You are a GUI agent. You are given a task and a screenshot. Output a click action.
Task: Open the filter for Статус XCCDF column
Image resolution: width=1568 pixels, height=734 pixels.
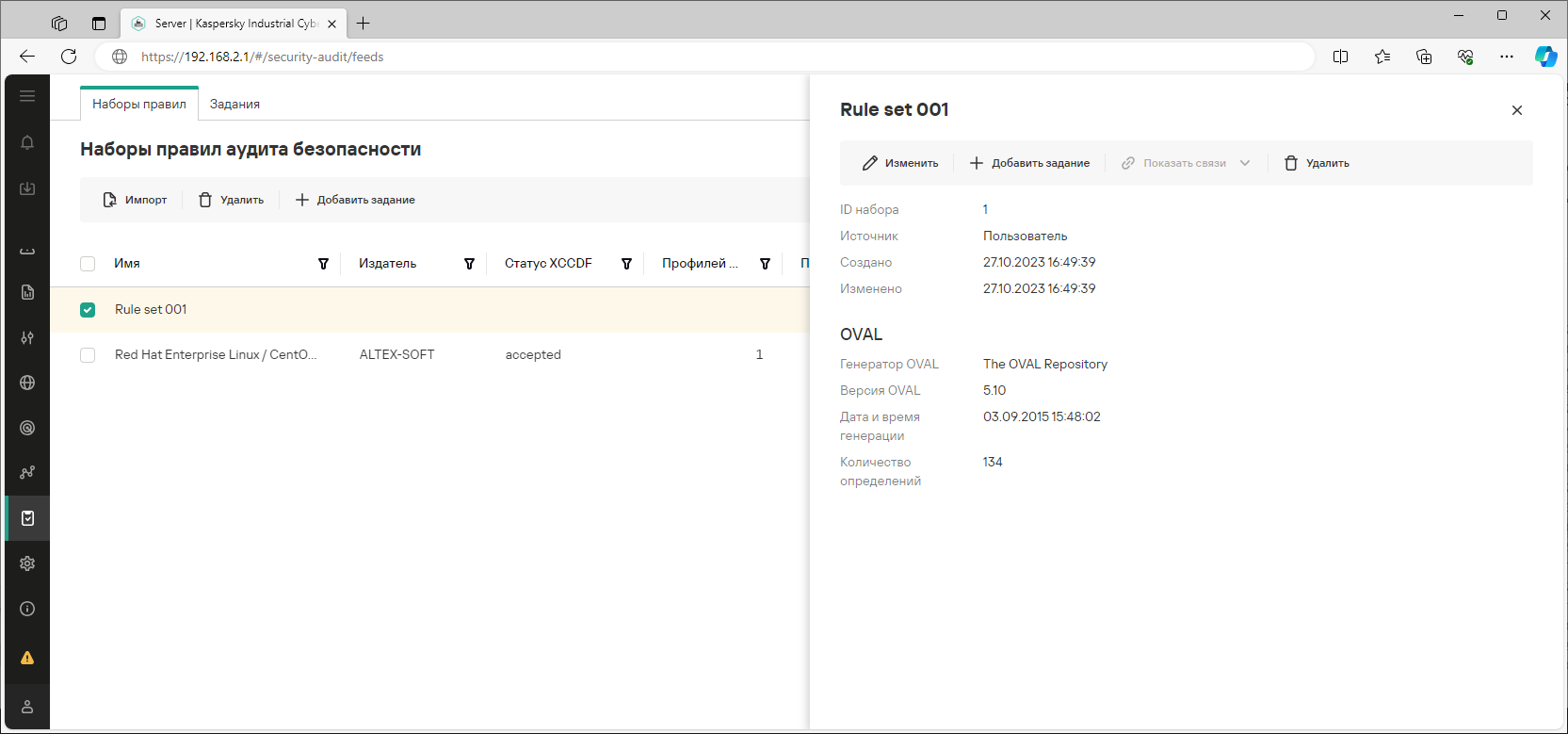626,264
